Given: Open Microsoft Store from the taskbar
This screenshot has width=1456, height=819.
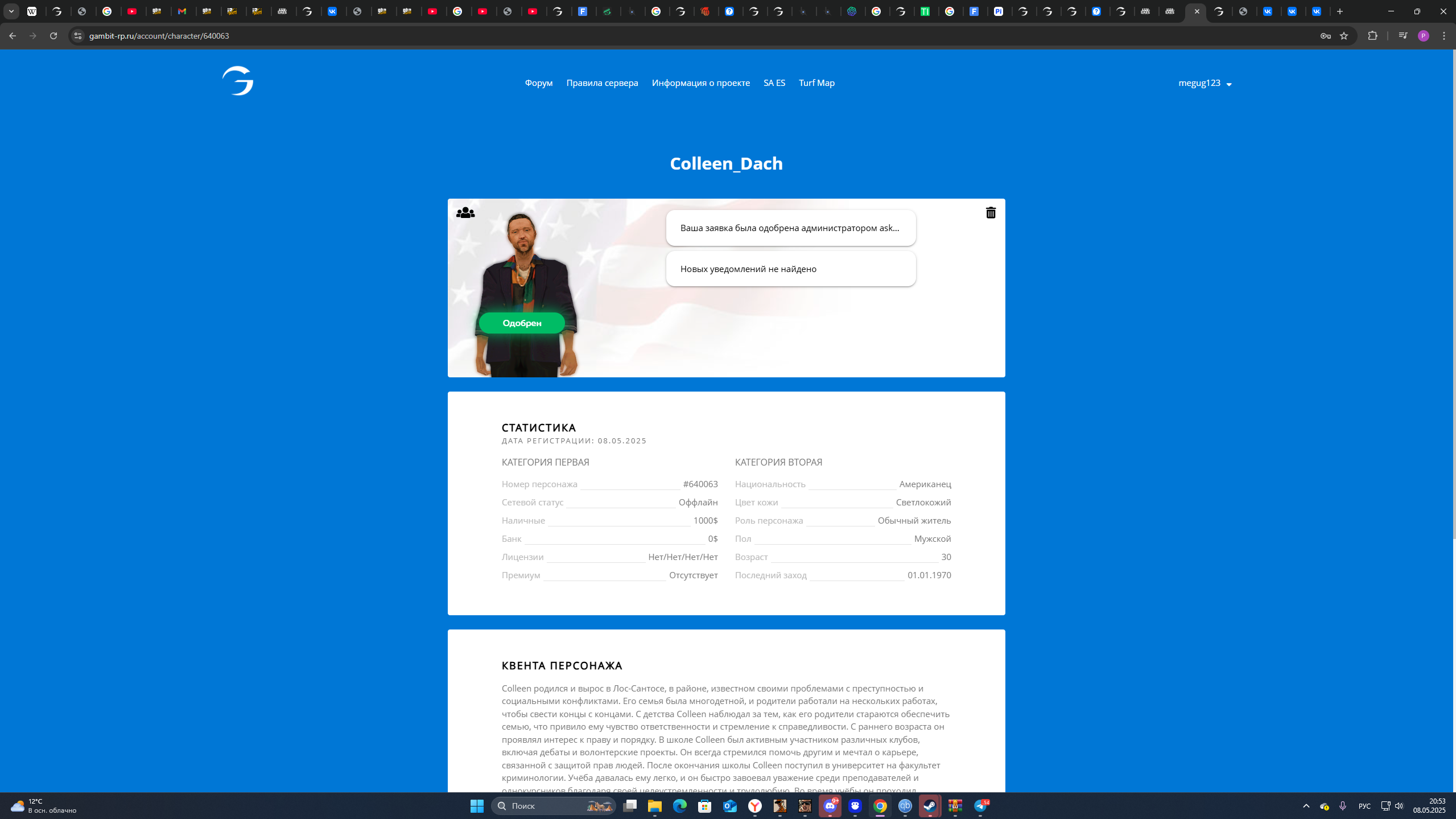Looking at the screenshot, I should tap(705, 806).
